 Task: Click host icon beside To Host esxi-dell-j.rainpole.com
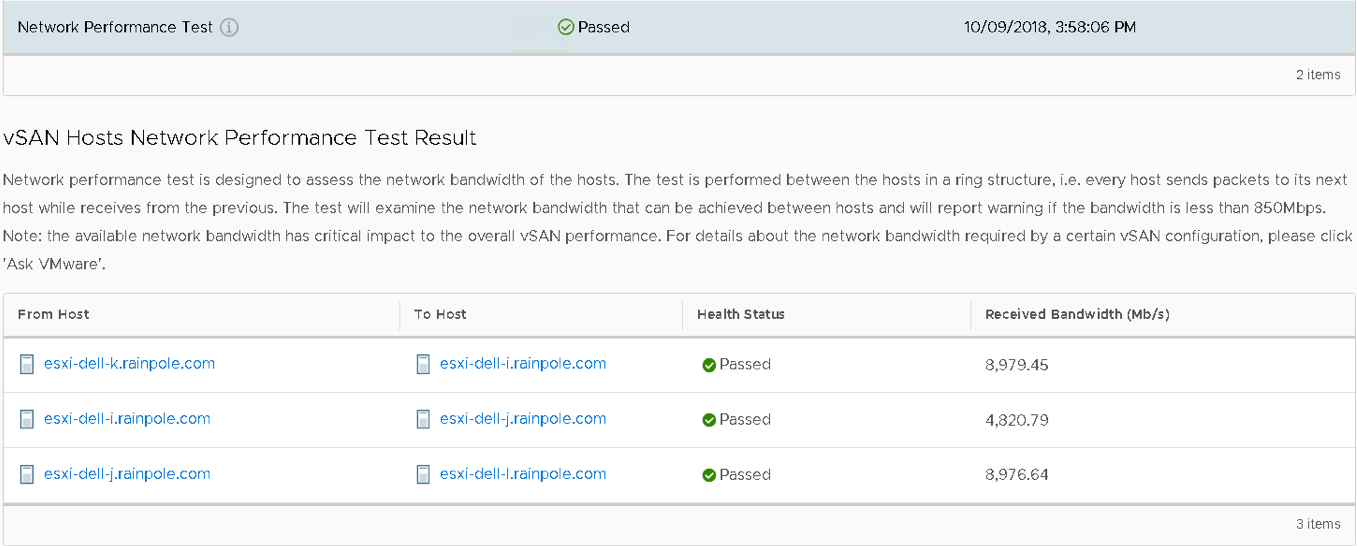click(423, 419)
